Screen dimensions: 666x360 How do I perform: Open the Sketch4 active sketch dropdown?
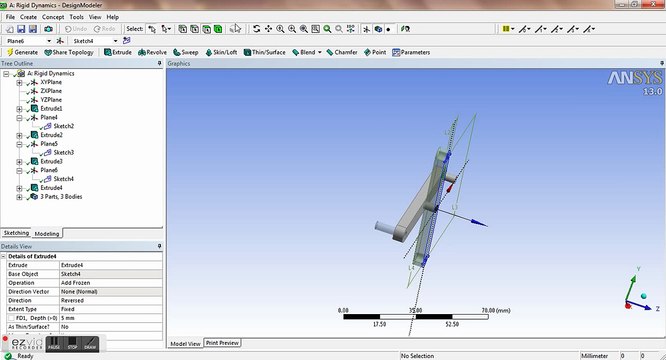(115, 41)
